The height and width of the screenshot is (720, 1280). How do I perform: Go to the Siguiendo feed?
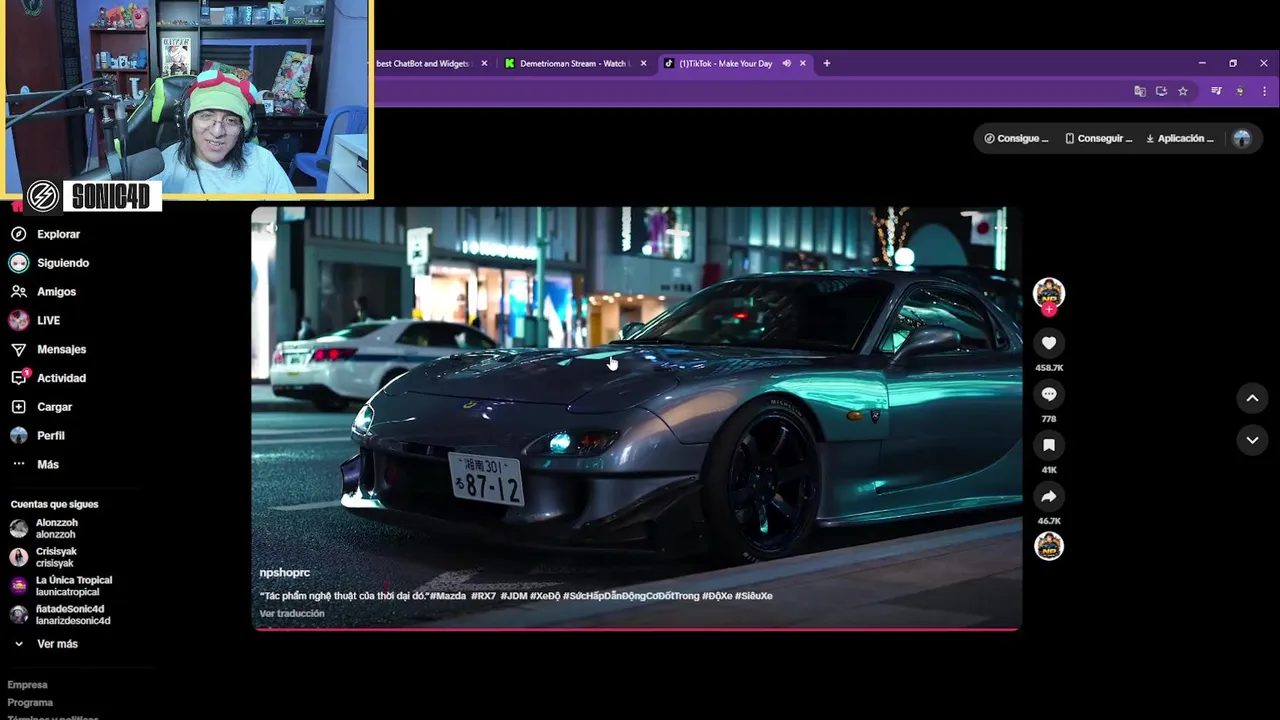[50, 263]
